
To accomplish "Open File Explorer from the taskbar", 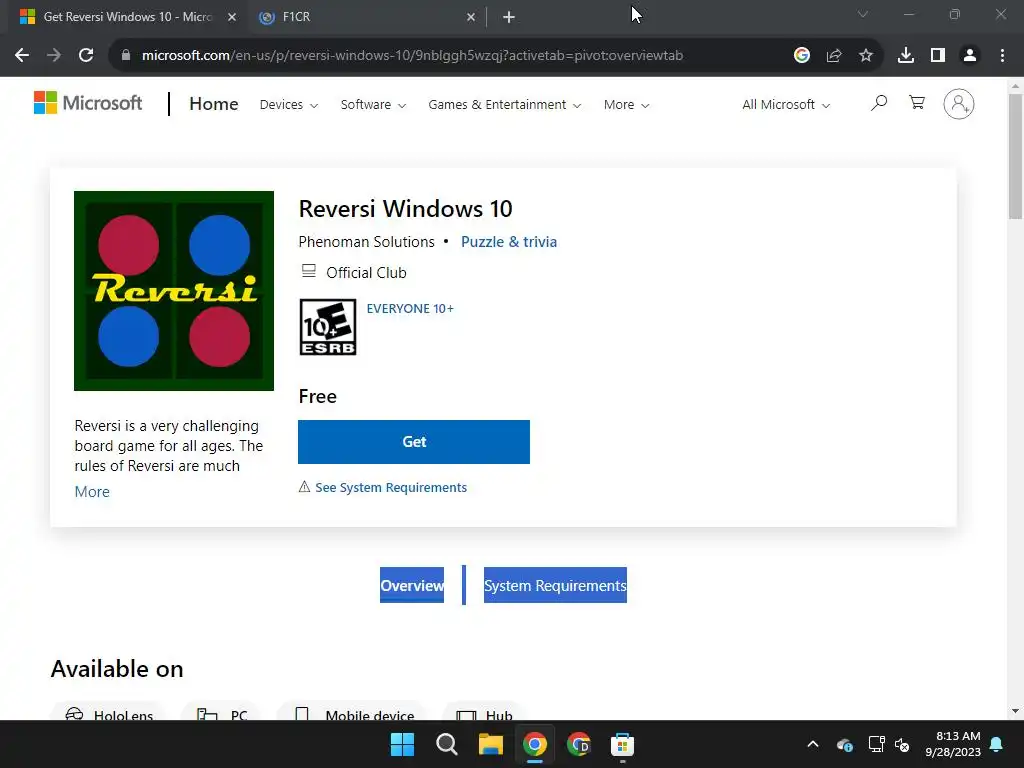I will [x=490, y=744].
